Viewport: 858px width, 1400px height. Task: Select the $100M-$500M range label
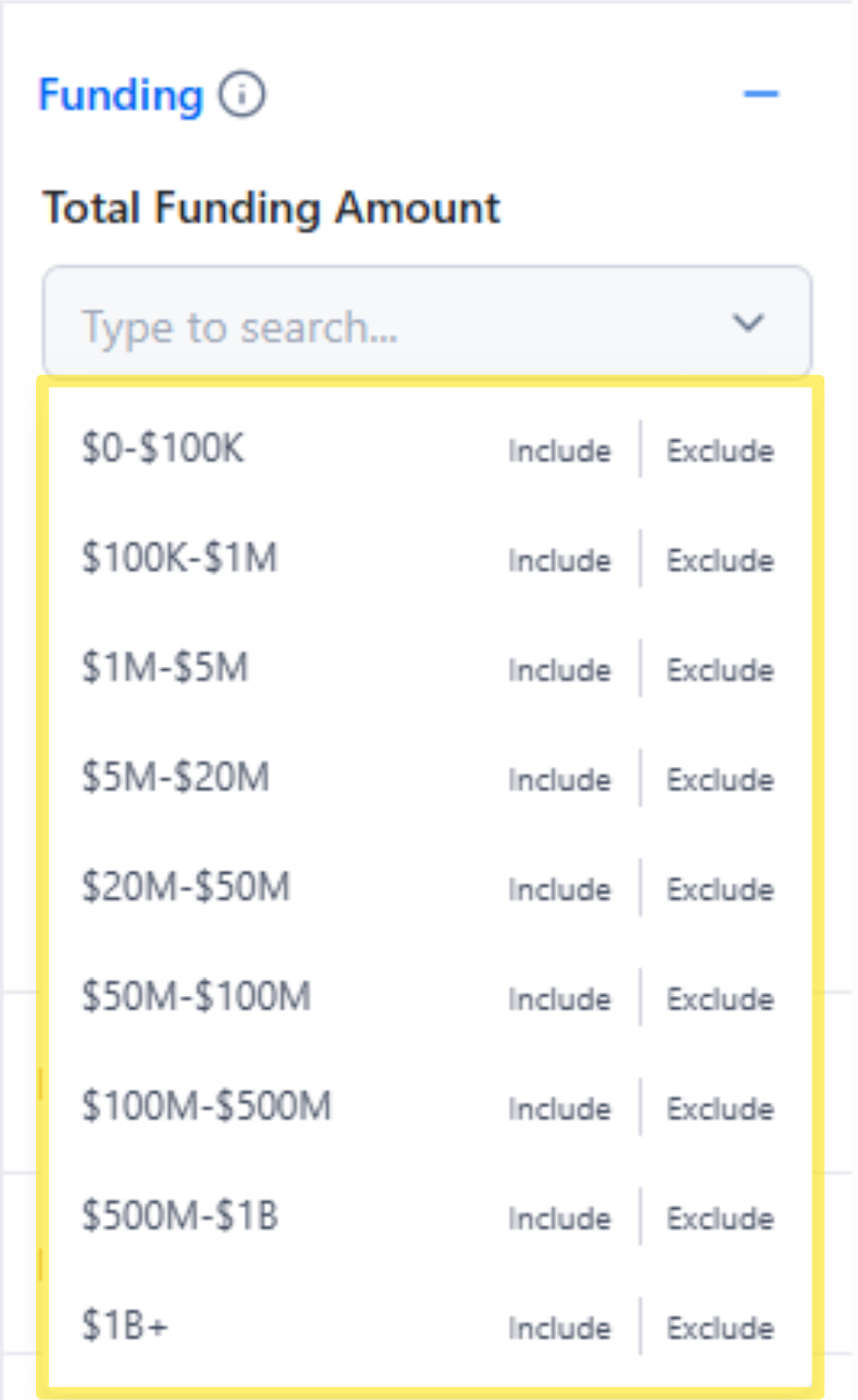coord(206,1107)
